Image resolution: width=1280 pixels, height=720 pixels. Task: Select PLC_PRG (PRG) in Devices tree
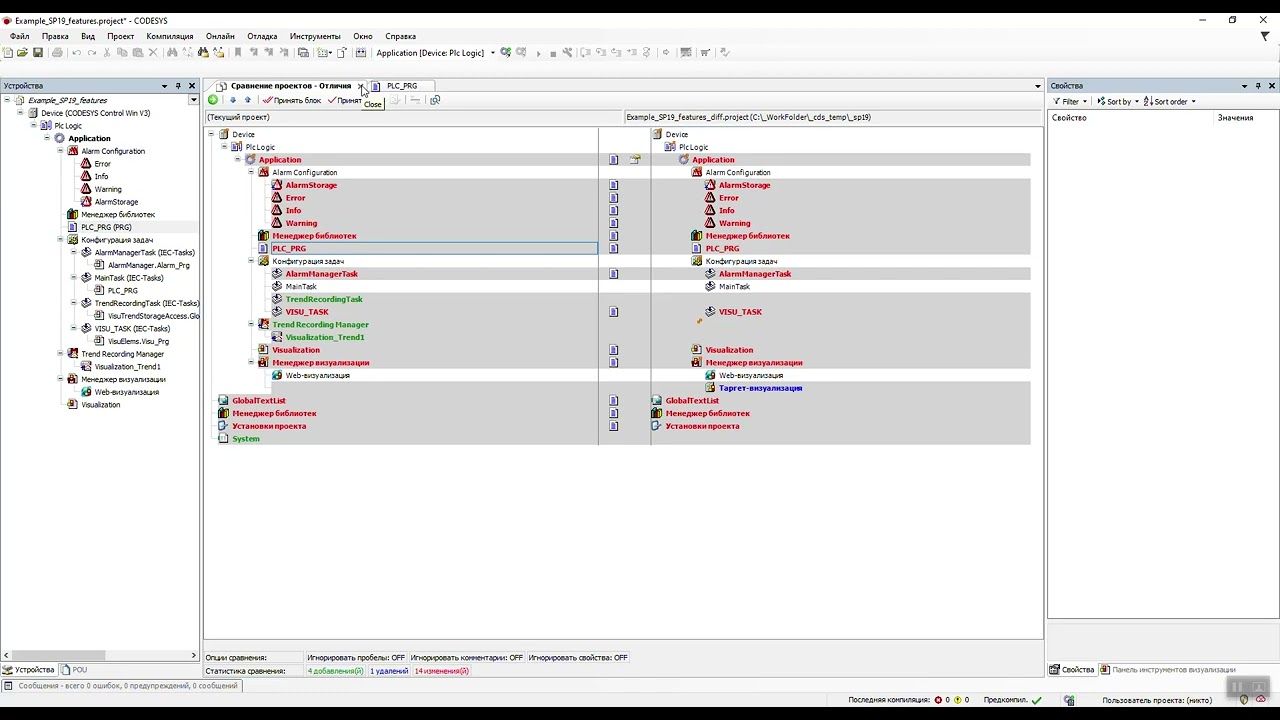coord(106,227)
